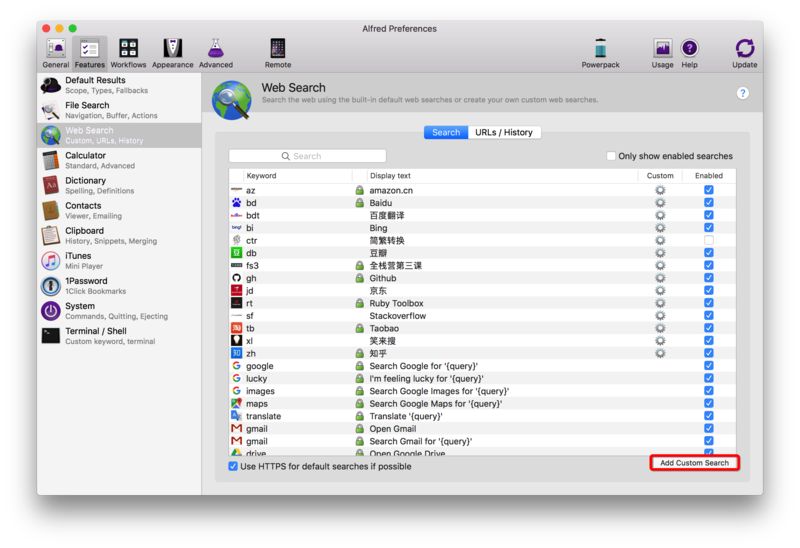
Task: Select the Search Gmail for query row
Action: pos(482,441)
